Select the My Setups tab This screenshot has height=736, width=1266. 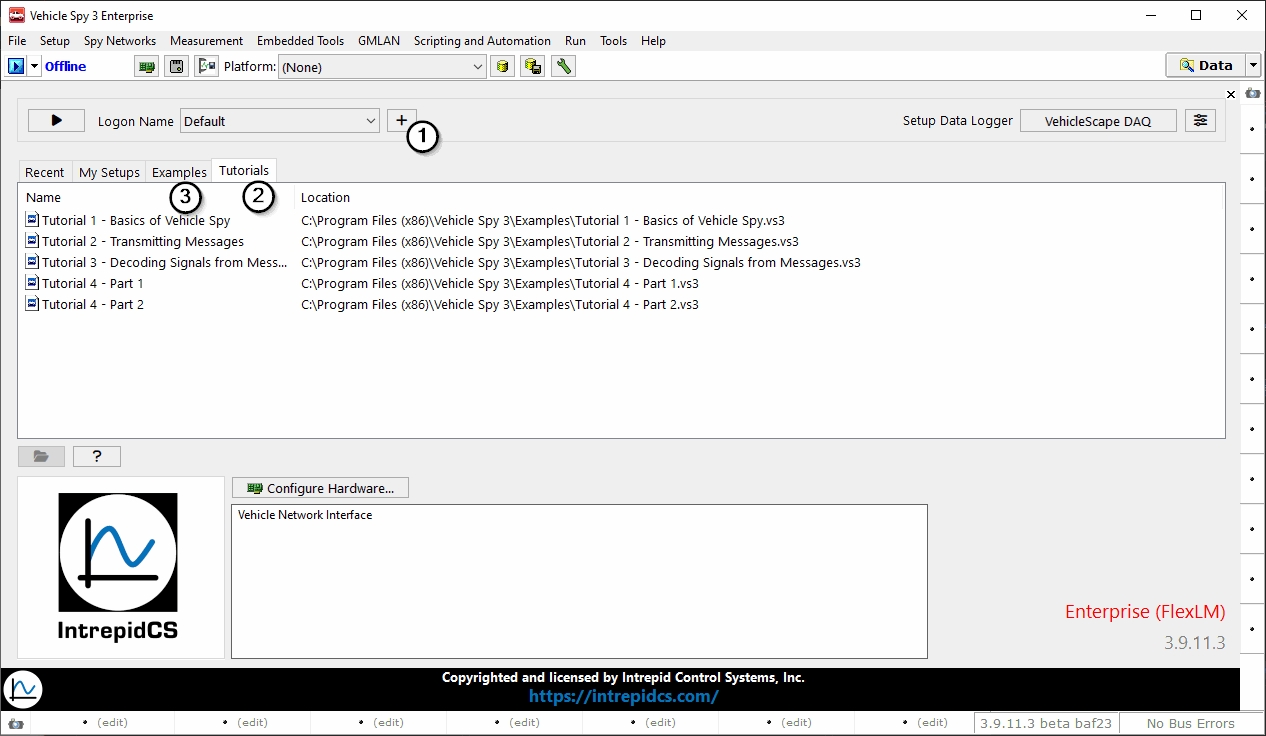click(109, 172)
